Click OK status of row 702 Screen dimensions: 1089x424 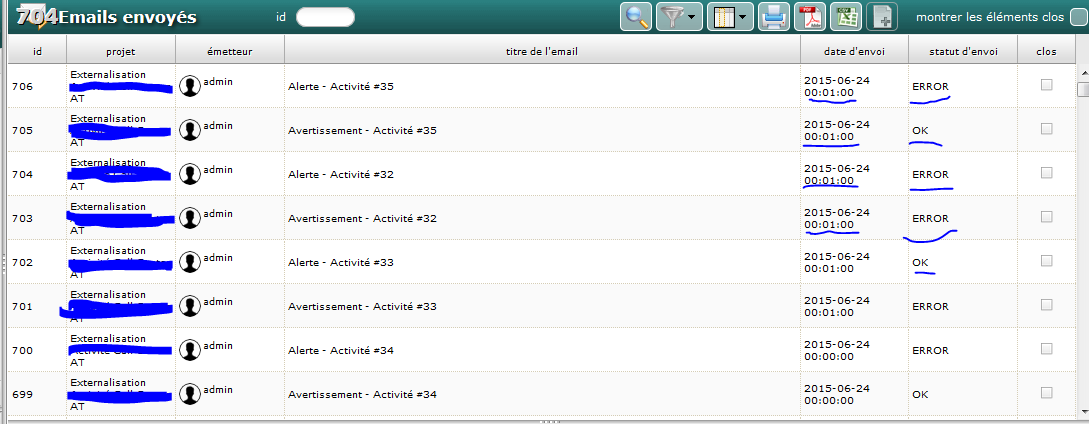click(x=920, y=263)
